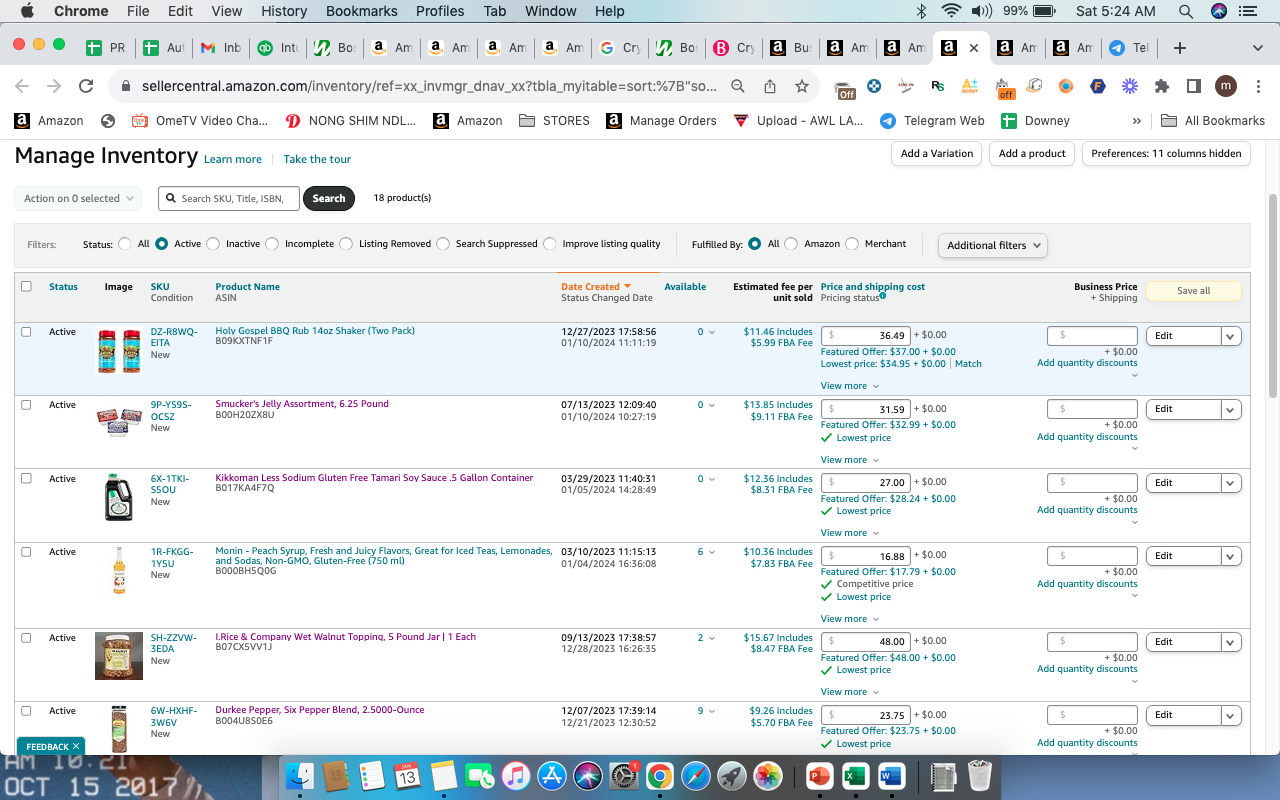Switch to the Telegram browser tab

1127,48
